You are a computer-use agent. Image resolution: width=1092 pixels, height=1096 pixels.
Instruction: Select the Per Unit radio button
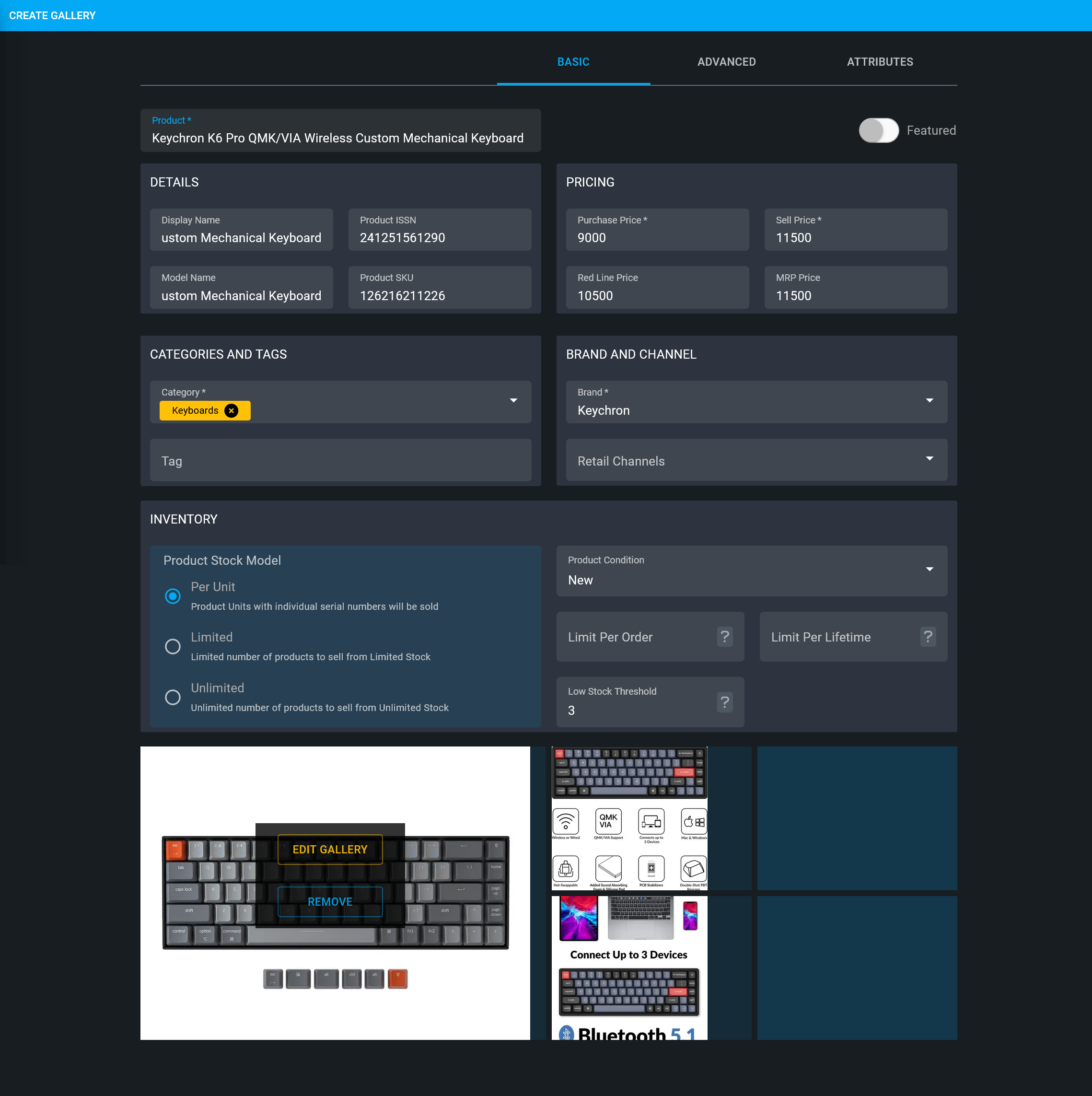pyautogui.click(x=172, y=596)
